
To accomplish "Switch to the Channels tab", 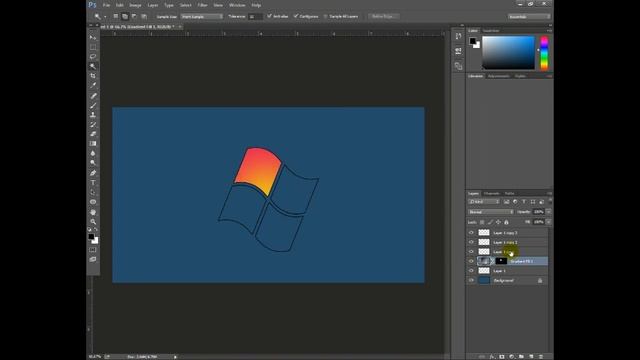I will tap(491, 193).
